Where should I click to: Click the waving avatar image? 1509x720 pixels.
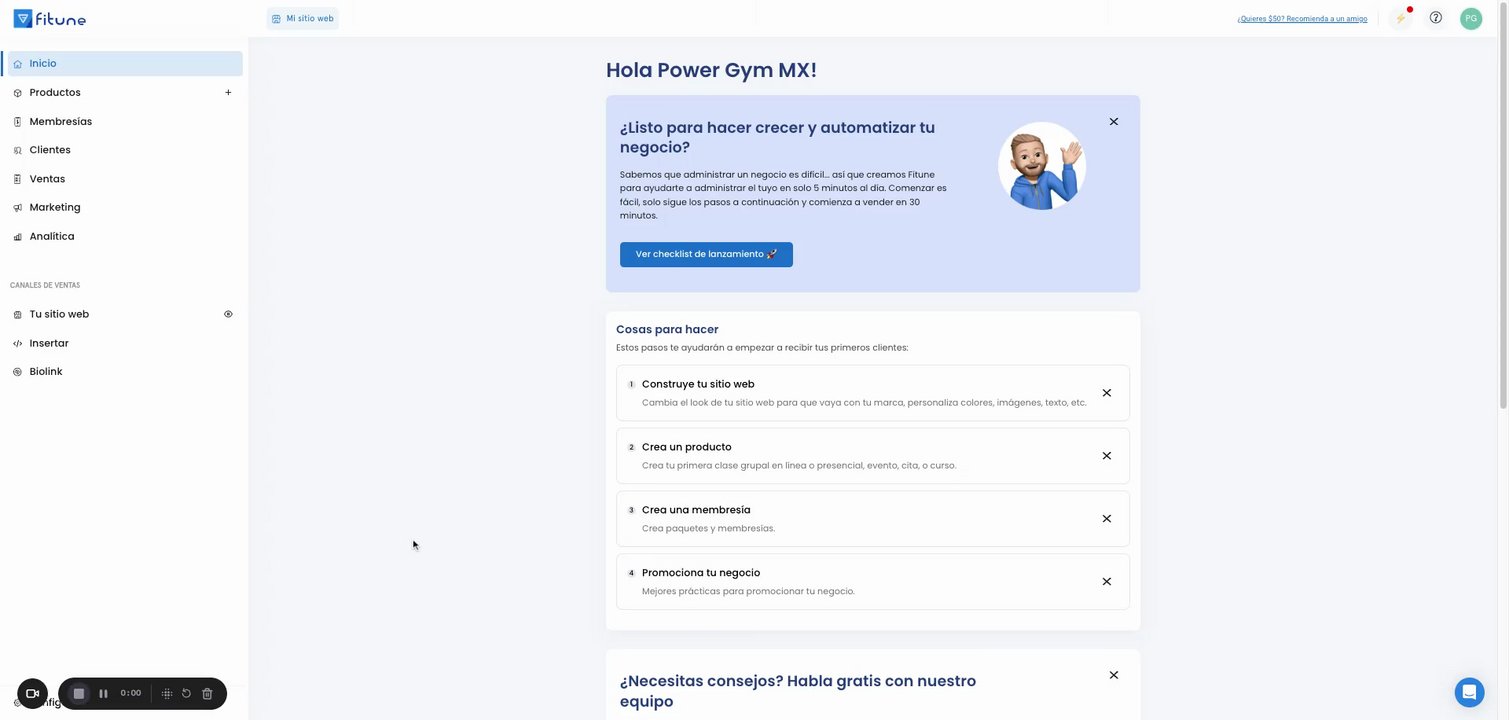(1042, 166)
